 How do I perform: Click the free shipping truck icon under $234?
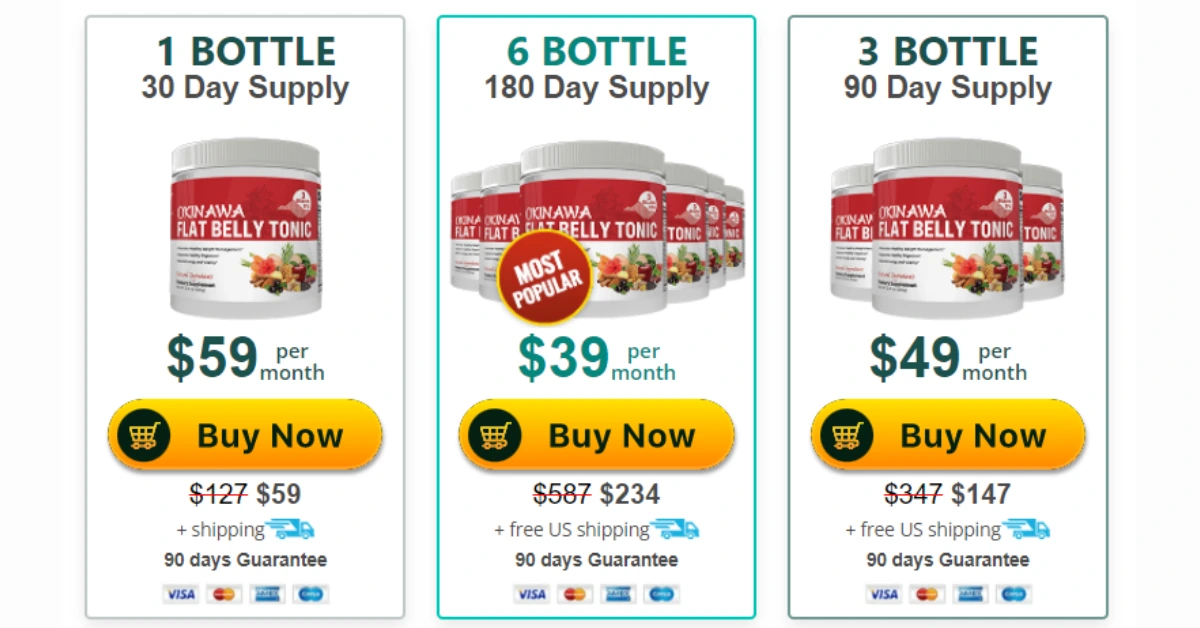point(675,529)
